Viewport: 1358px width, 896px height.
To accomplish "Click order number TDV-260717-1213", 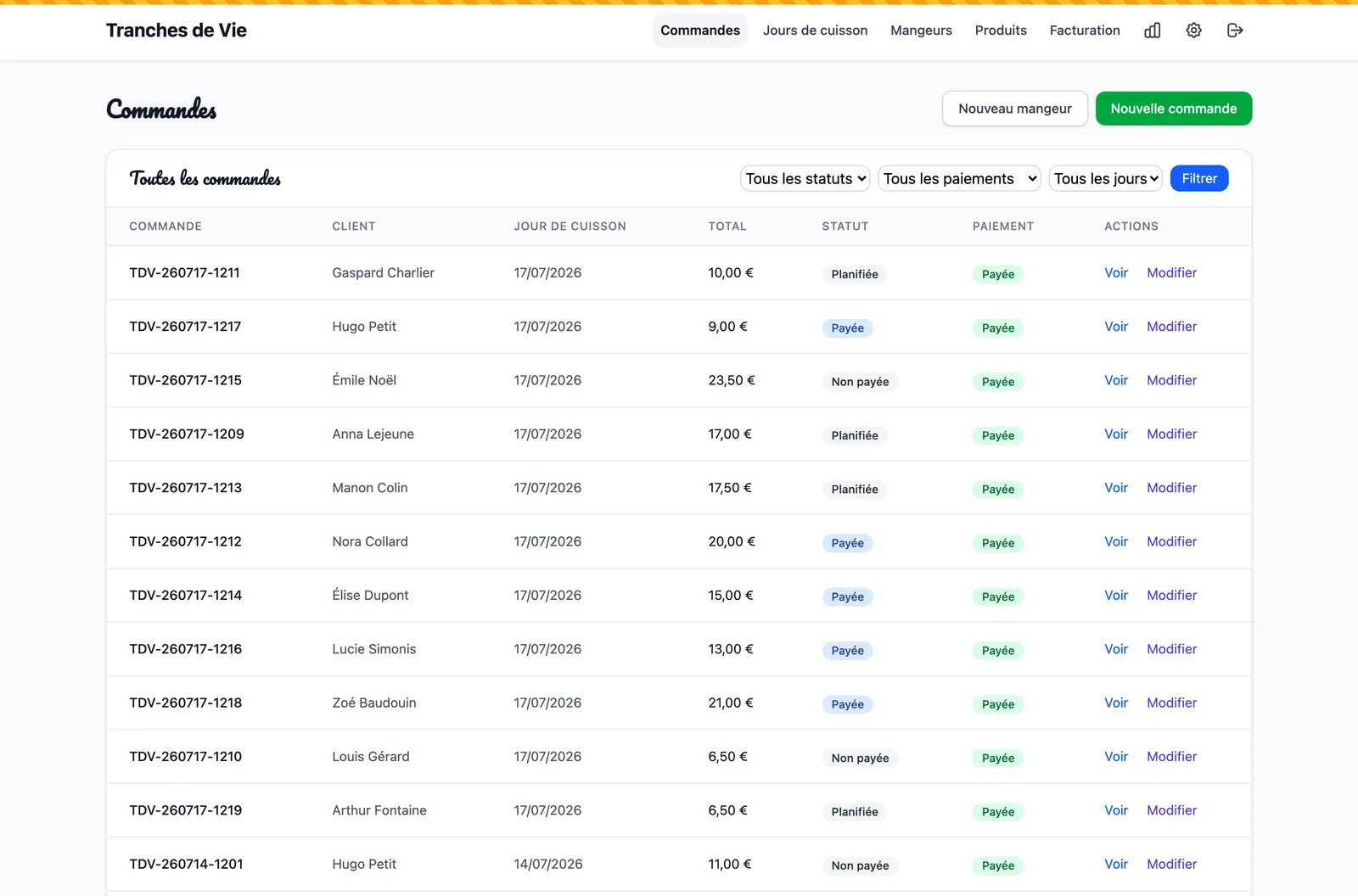I will pos(185,488).
